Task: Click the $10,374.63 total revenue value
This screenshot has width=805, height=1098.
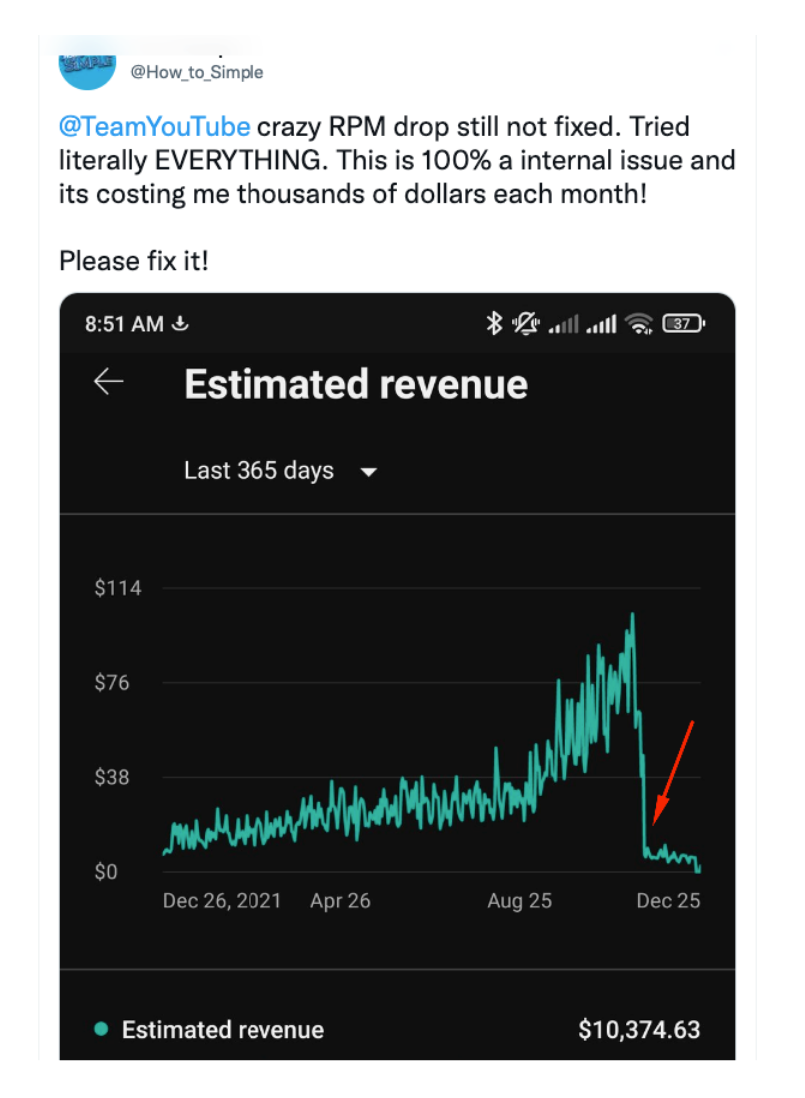Action: [639, 1029]
